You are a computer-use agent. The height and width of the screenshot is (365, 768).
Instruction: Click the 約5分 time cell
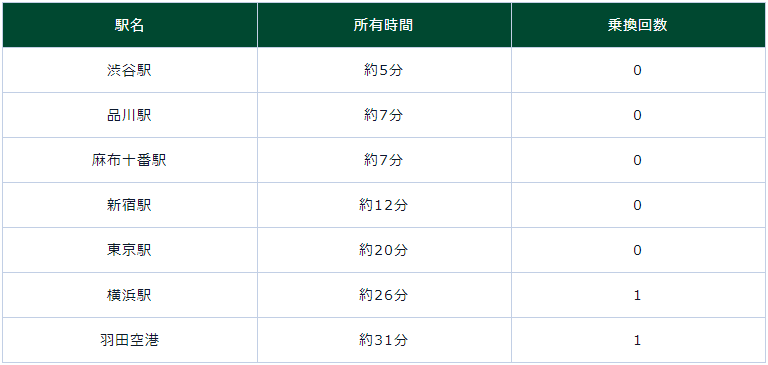click(384, 70)
